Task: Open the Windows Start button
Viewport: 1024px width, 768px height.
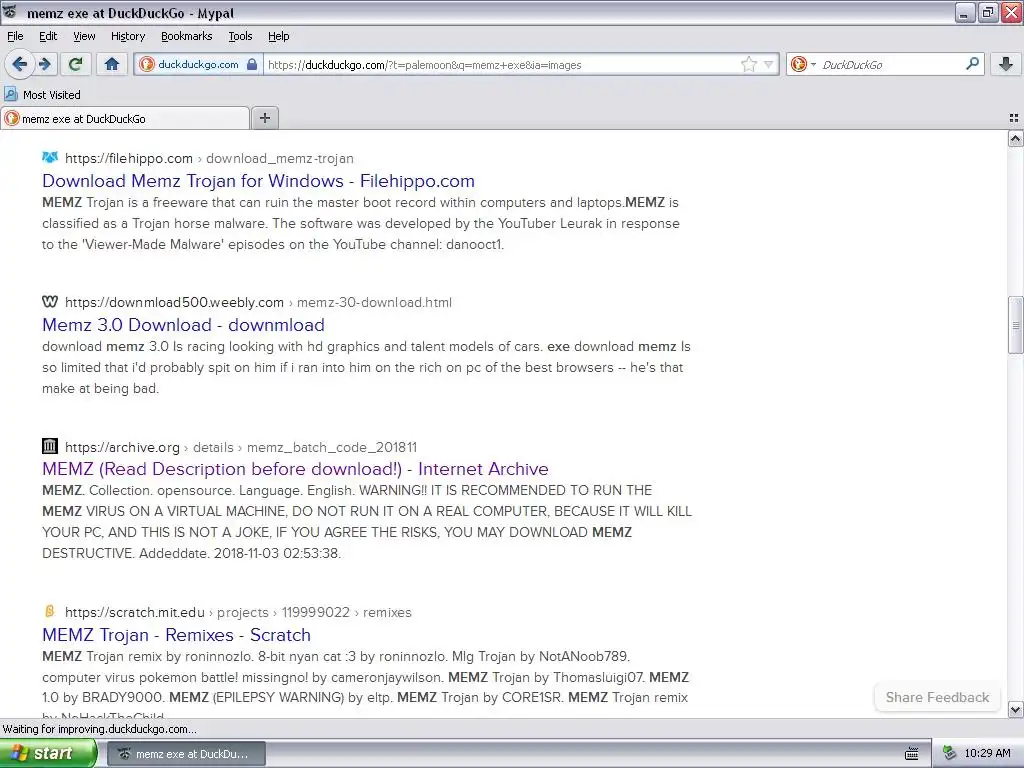Action: [x=48, y=753]
